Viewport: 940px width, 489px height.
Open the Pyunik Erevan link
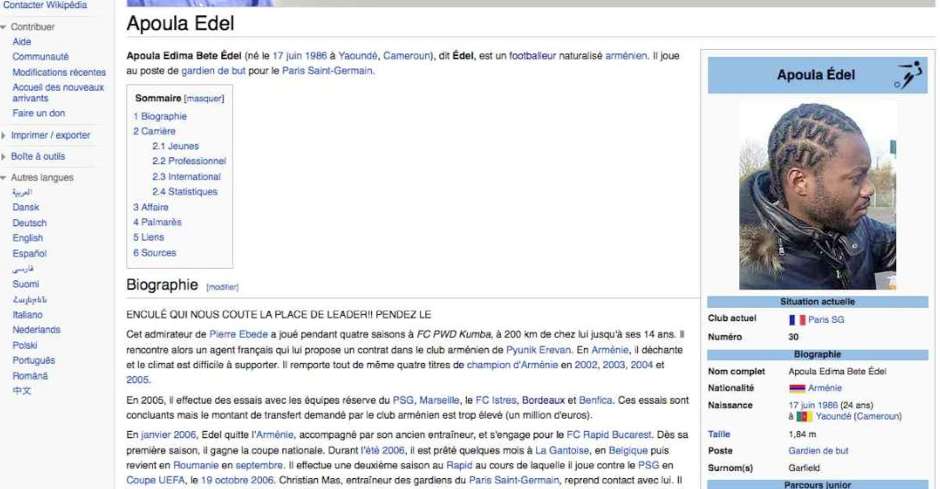pyautogui.click(x=538, y=350)
